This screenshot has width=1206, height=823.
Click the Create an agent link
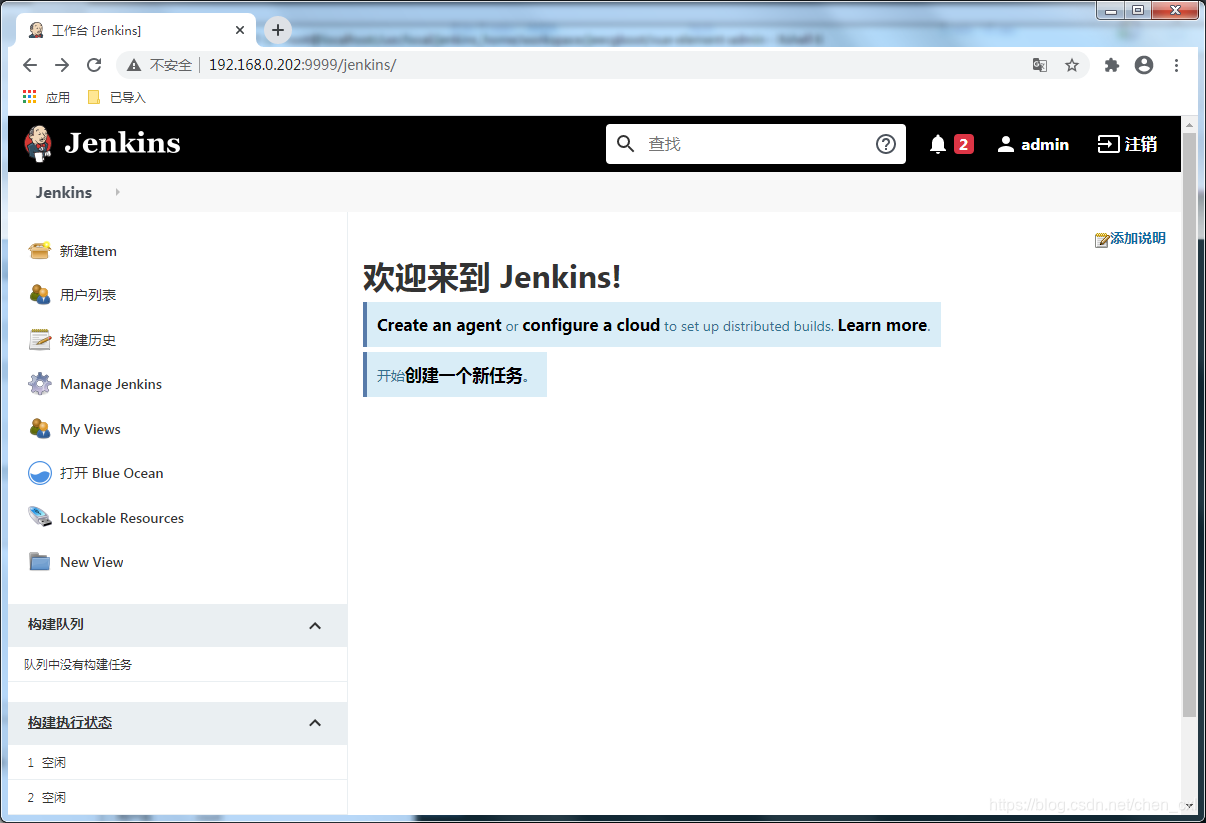click(x=439, y=325)
